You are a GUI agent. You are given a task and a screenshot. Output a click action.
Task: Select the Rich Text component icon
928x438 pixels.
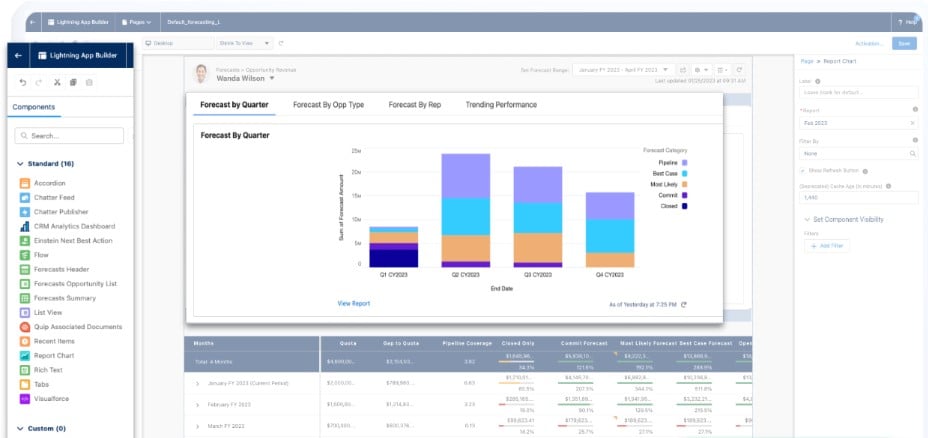[24, 370]
